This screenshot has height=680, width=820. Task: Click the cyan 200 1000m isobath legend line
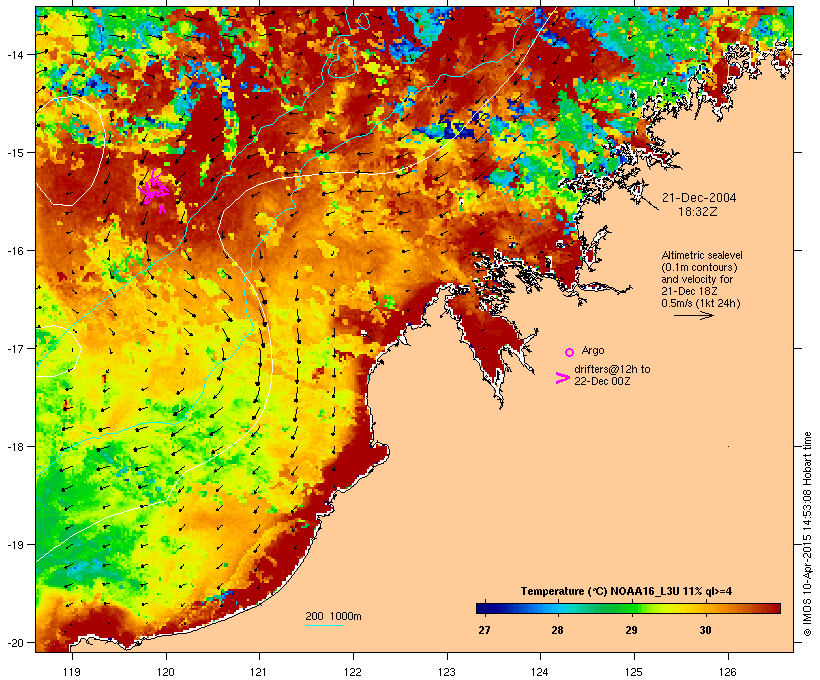coord(324,625)
